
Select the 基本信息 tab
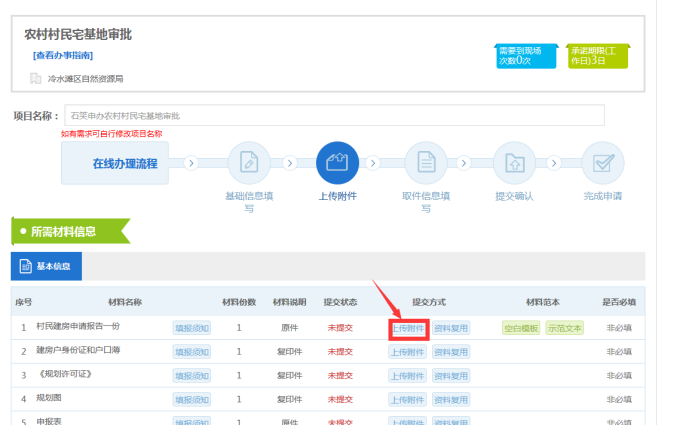coord(46,267)
